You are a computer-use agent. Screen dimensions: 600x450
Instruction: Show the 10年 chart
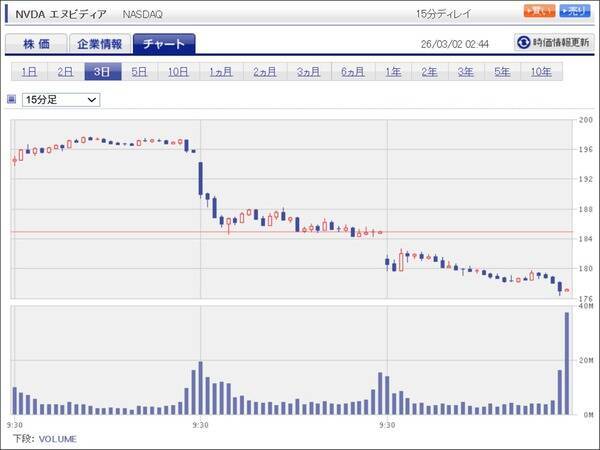tap(541, 72)
